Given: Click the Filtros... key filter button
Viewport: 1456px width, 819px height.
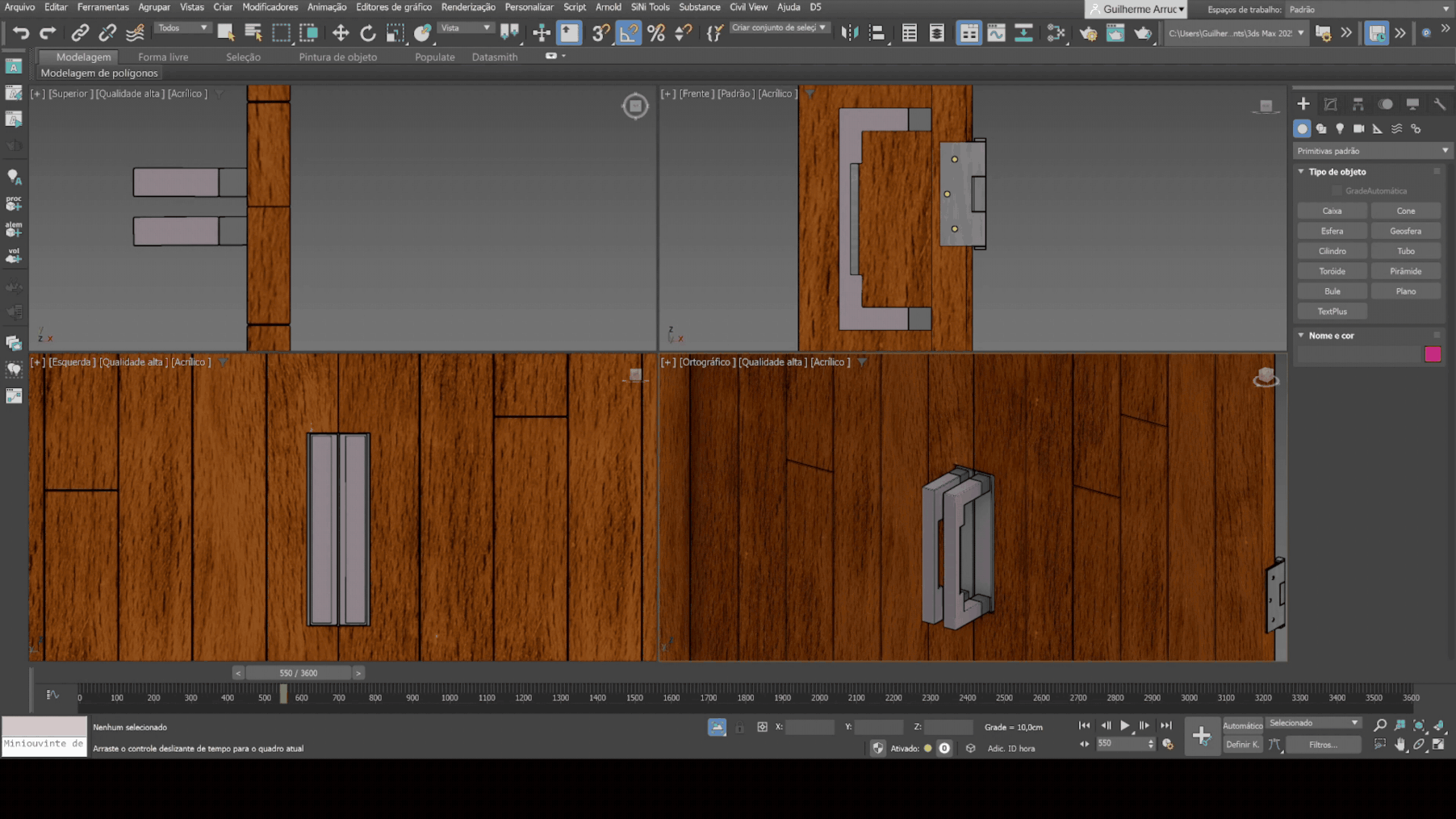Looking at the screenshot, I should (x=1323, y=745).
